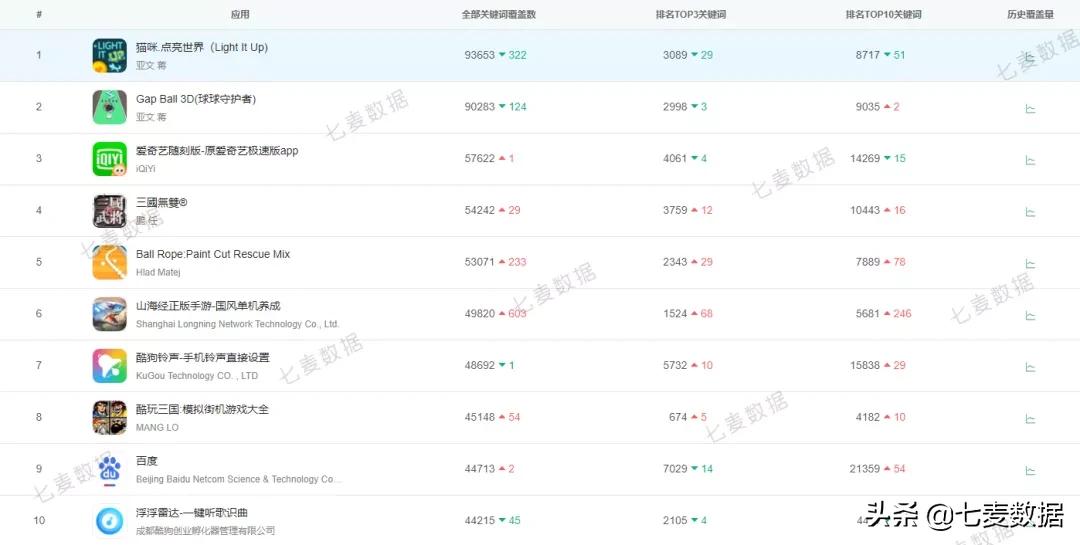Click developer Shanghai Longning Network Technology
The image size is (1080, 545).
coord(238,324)
